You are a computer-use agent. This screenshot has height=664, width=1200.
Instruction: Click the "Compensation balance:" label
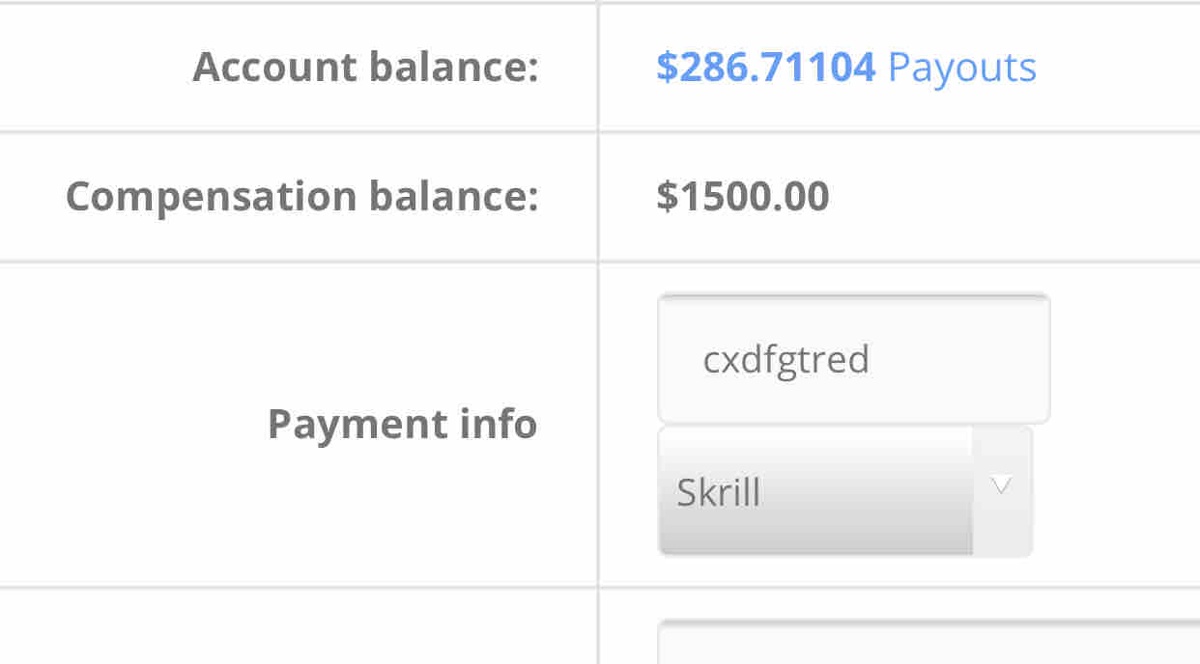(301, 196)
